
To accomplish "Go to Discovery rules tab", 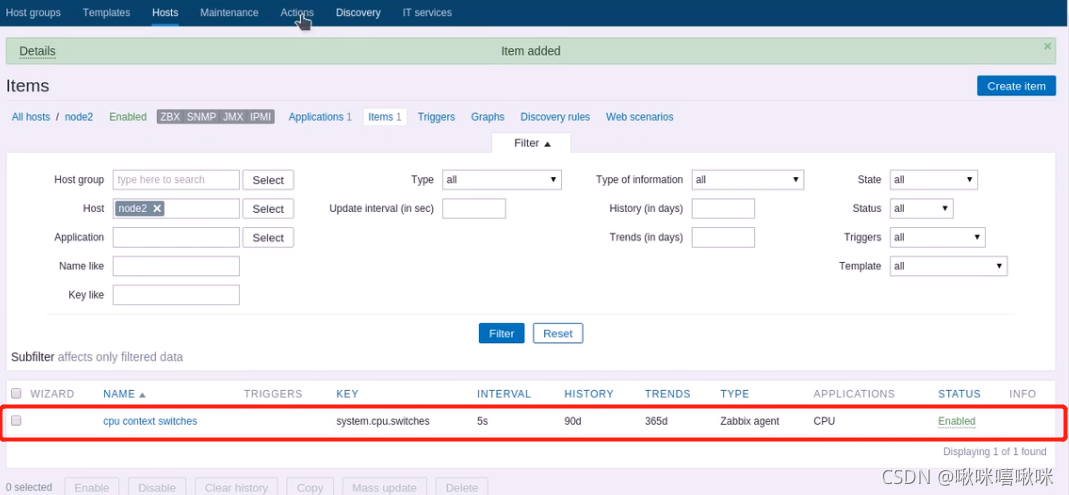I will pos(555,117).
